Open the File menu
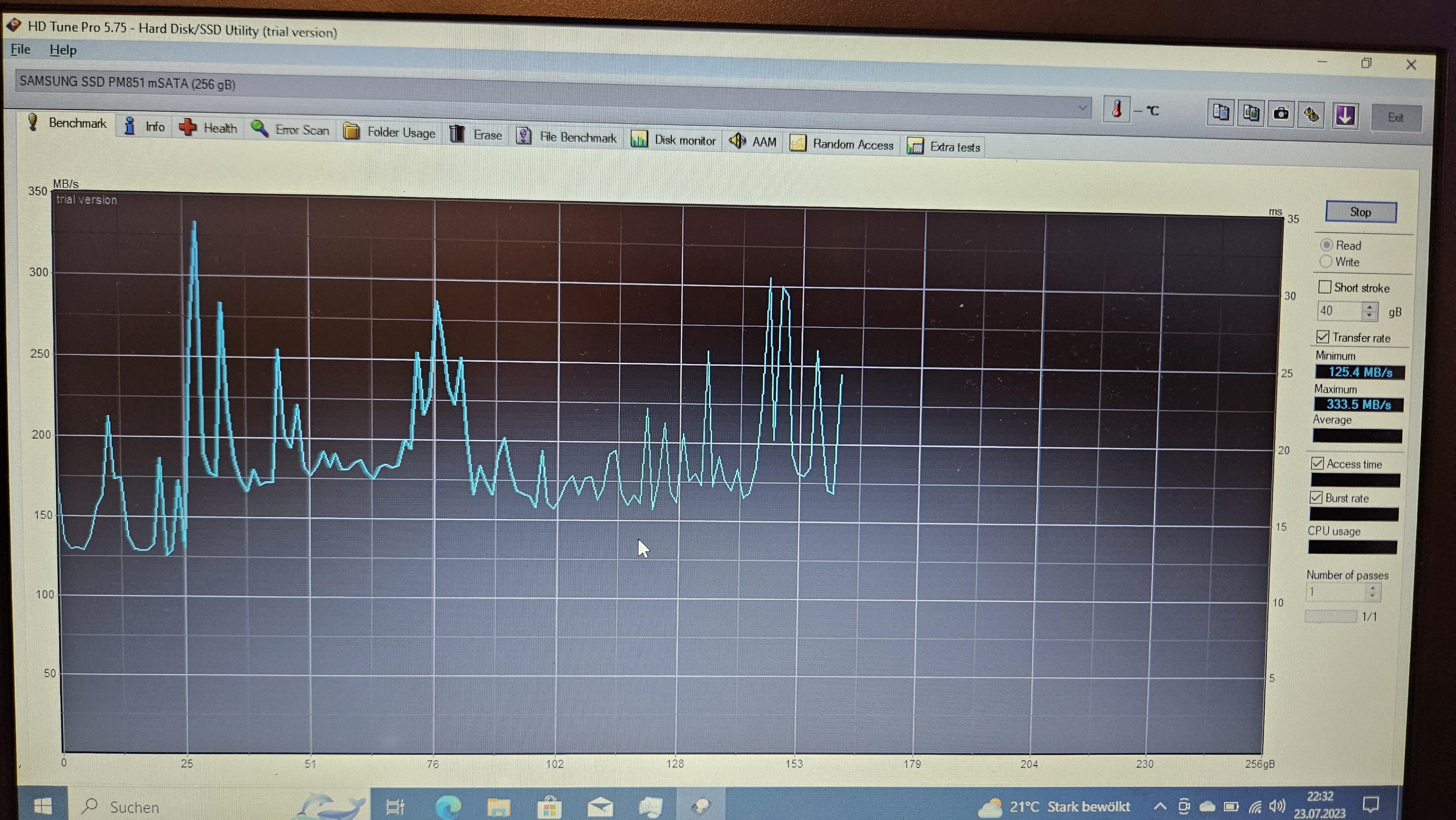The image size is (1456, 820). tap(20, 49)
